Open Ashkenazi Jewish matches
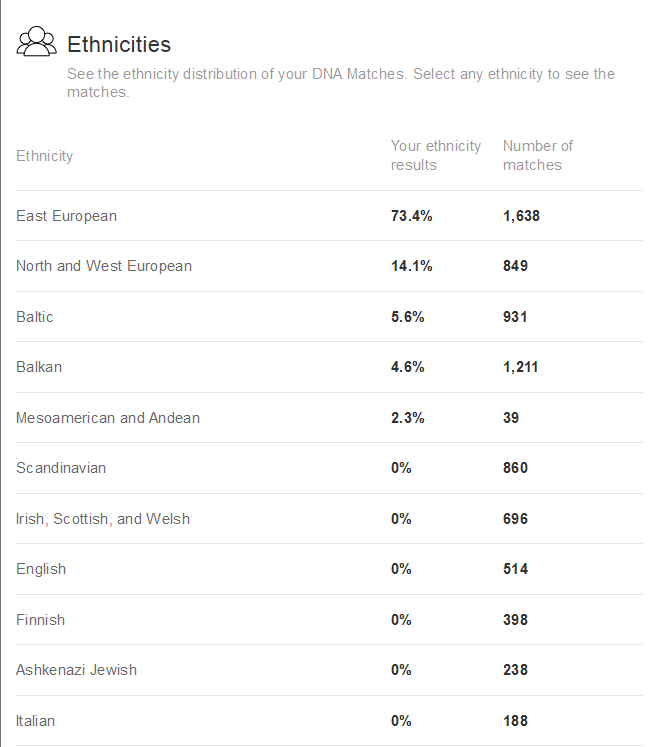 pyautogui.click(x=76, y=670)
